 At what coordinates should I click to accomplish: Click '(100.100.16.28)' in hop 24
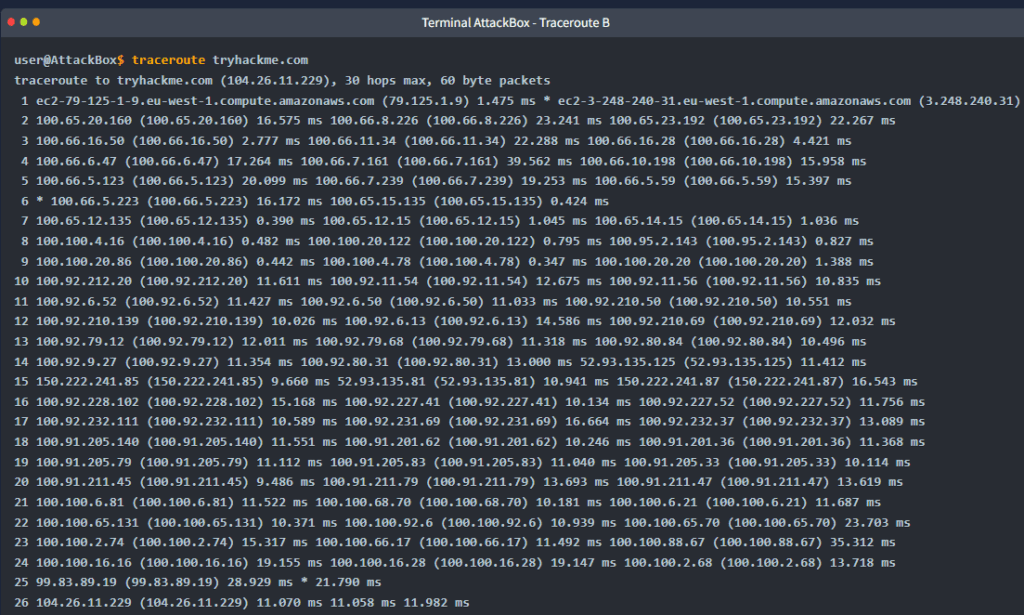click(488, 563)
